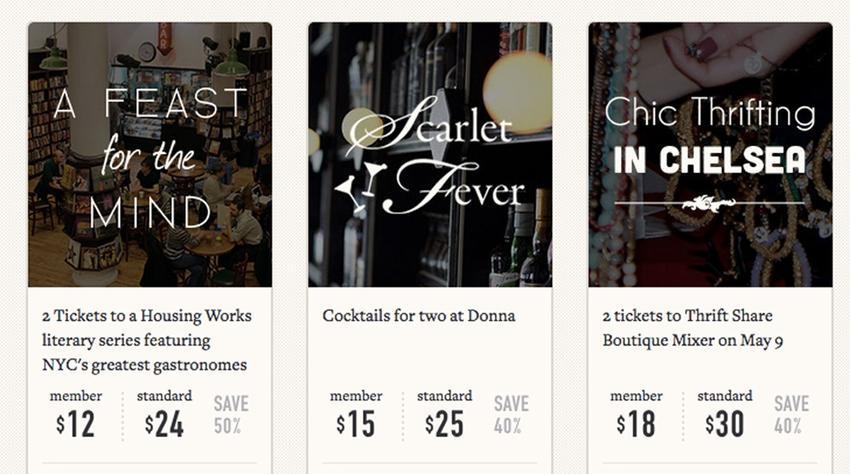The image size is (850, 474).
Task: Click the SAVE 50% label
Action: [231, 415]
